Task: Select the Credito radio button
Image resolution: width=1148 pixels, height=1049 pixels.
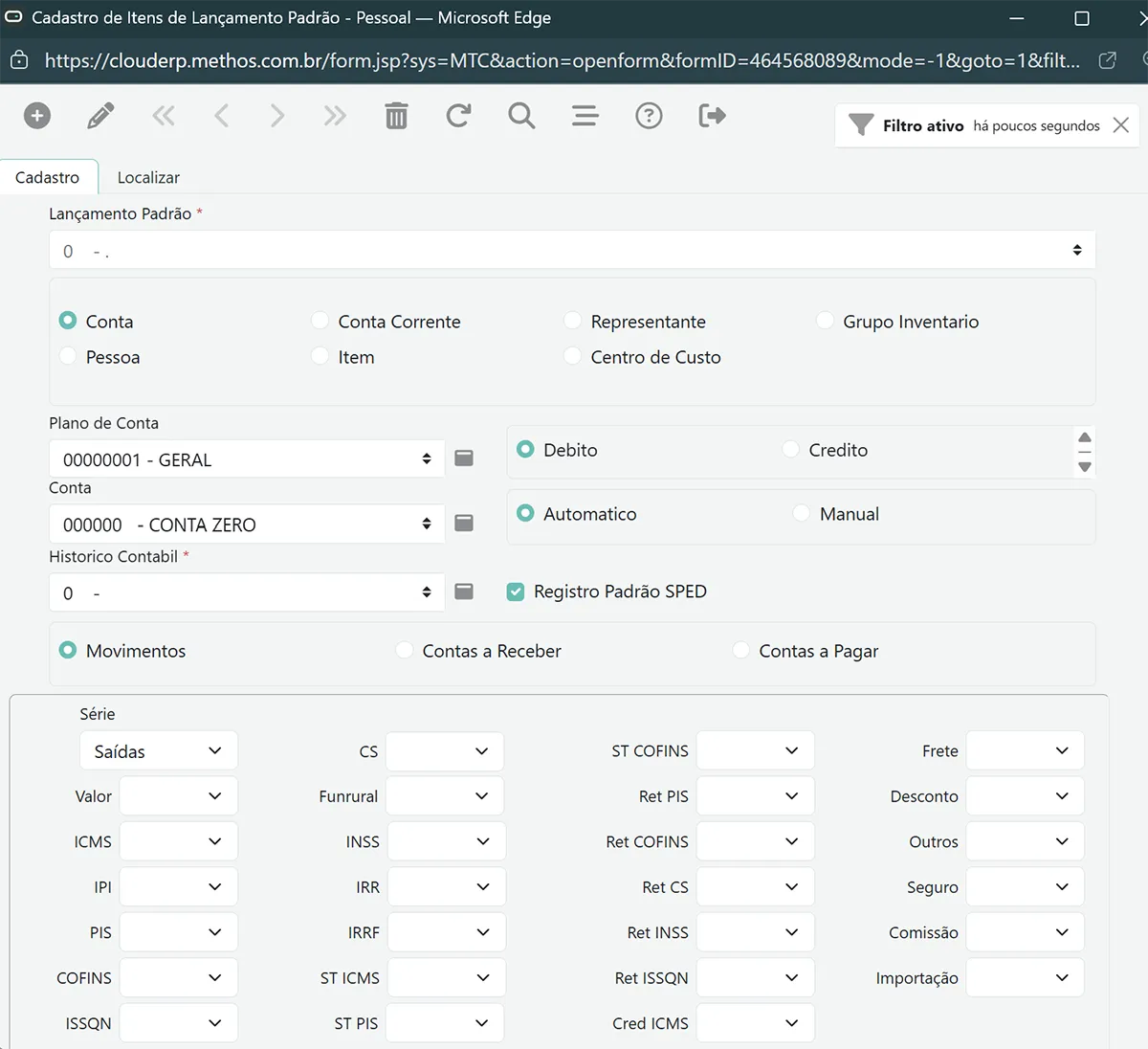Action: coord(791,449)
